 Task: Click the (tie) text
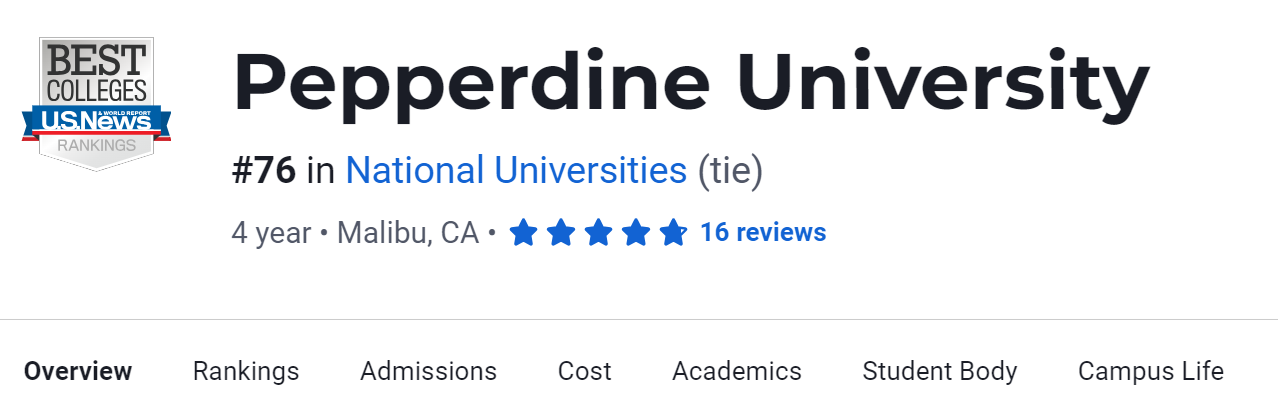click(730, 171)
